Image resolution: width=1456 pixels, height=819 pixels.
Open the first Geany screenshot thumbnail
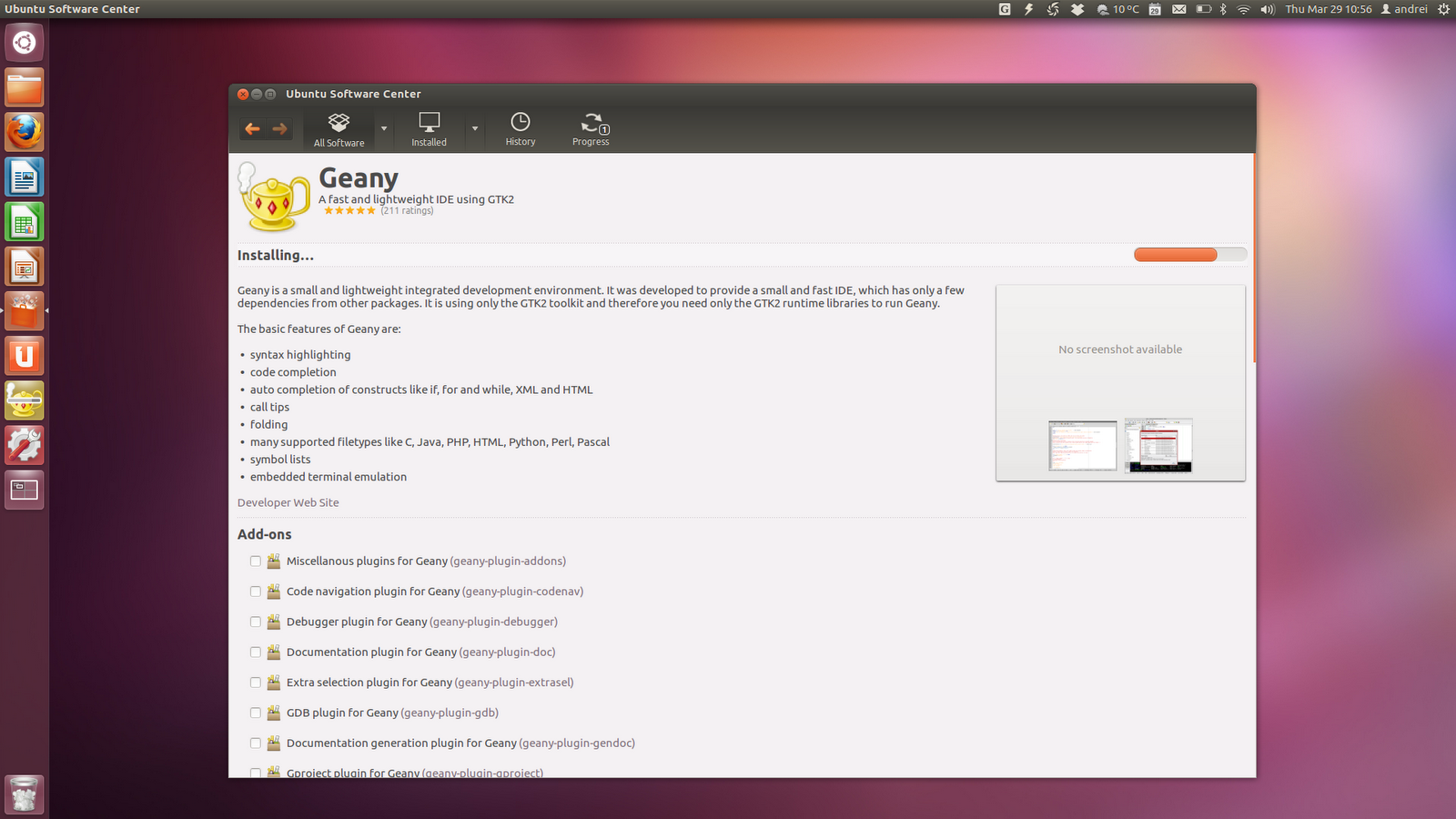tap(1082, 446)
